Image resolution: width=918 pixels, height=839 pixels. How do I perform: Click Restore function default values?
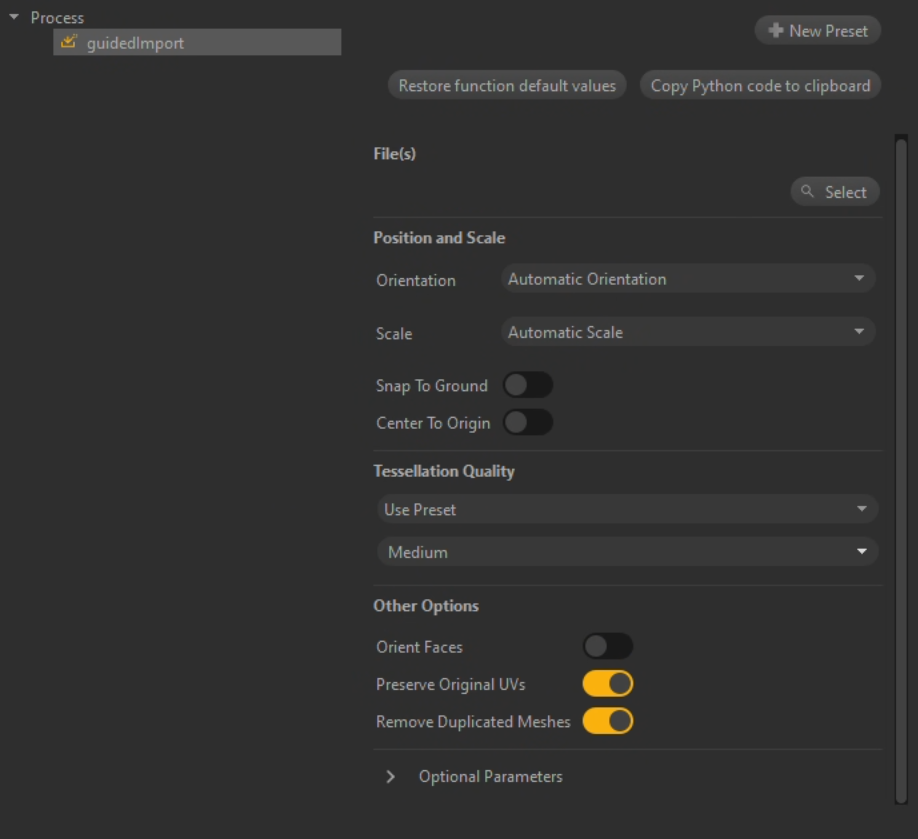[x=507, y=85]
